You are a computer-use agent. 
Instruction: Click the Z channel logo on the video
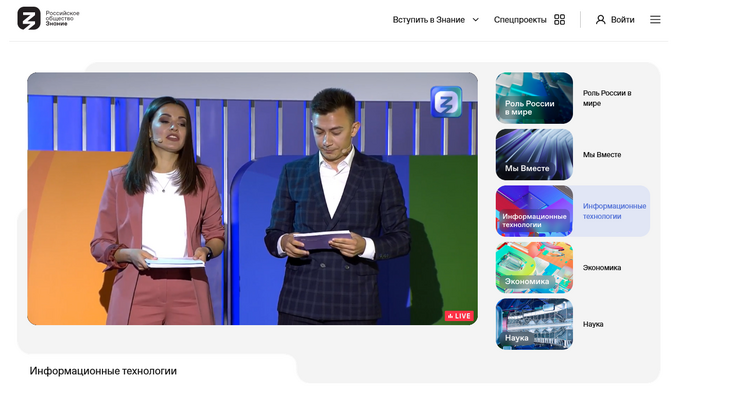pyautogui.click(x=446, y=102)
